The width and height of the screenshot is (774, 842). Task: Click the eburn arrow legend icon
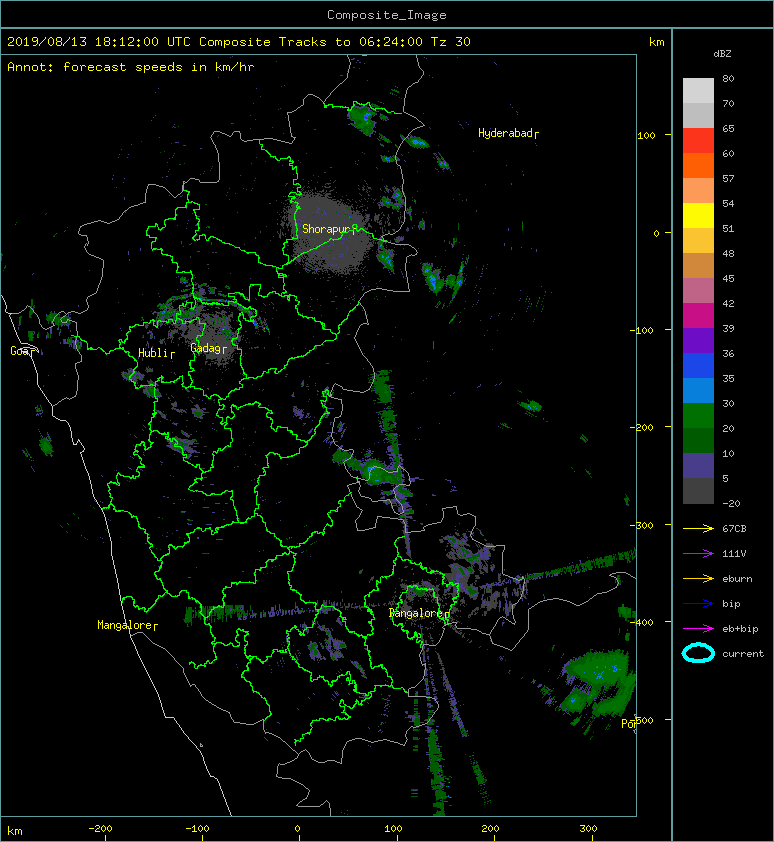tap(698, 579)
